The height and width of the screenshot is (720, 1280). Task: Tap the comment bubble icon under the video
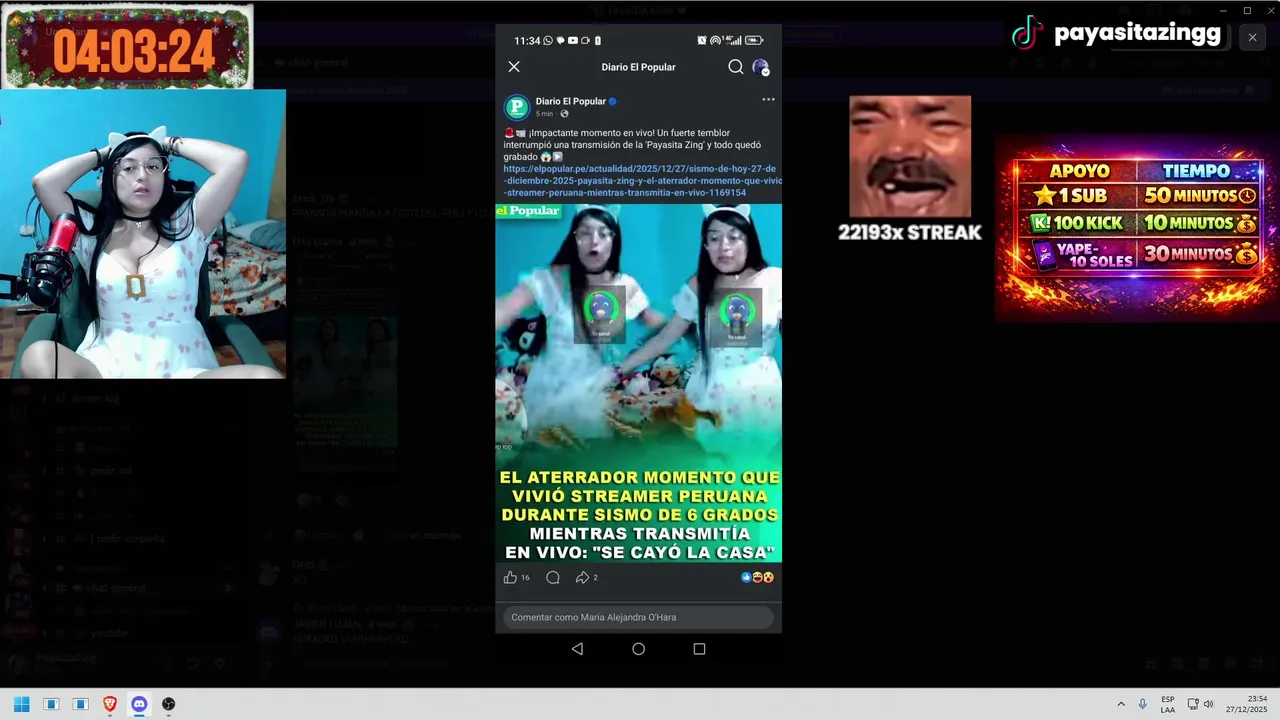pos(553,578)
